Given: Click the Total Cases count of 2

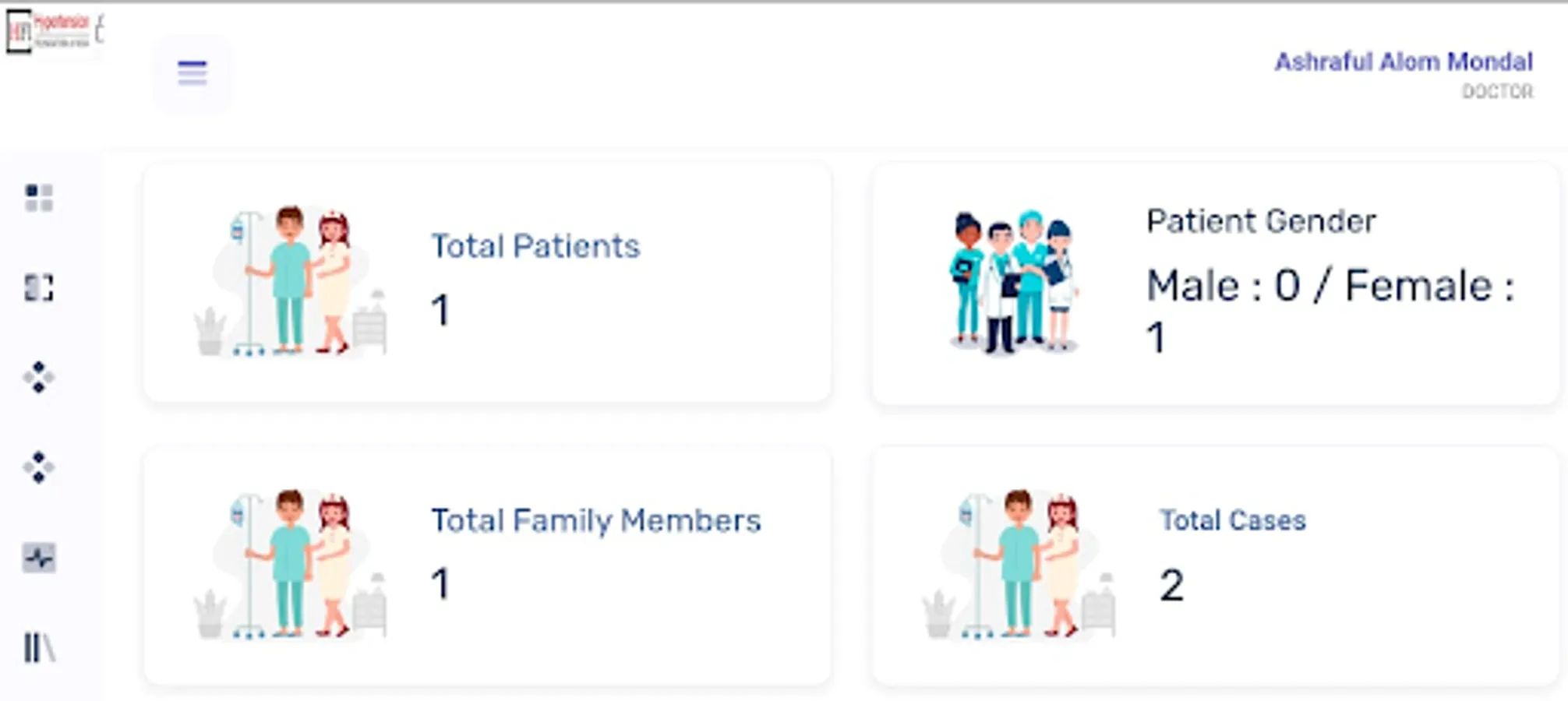Looking at the screenshot, I should coord(1171,586).
